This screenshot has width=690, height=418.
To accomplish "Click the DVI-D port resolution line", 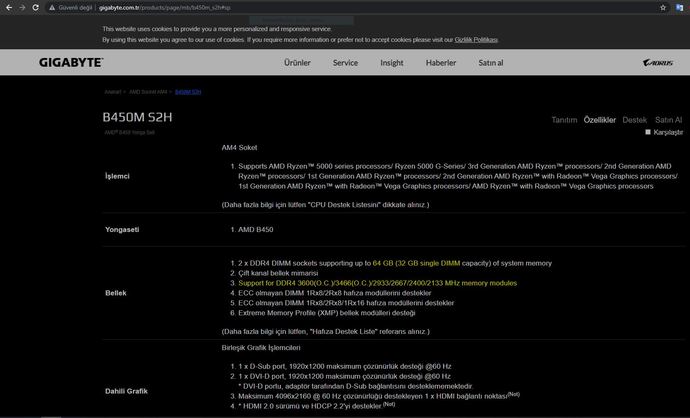I will [x=344, y=376].
